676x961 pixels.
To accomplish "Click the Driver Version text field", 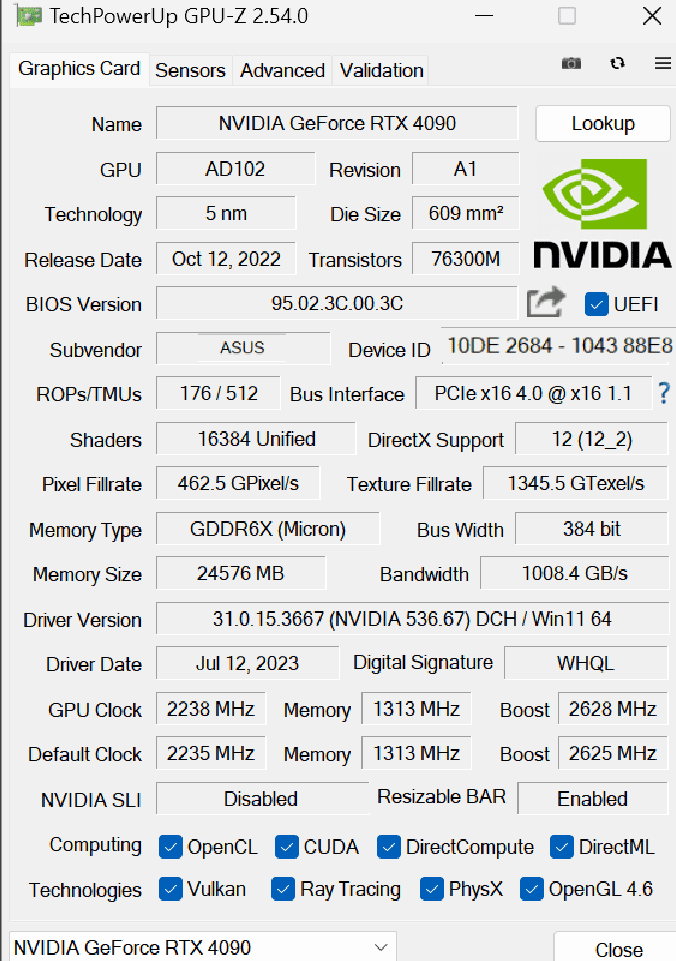I will [412, 619].
